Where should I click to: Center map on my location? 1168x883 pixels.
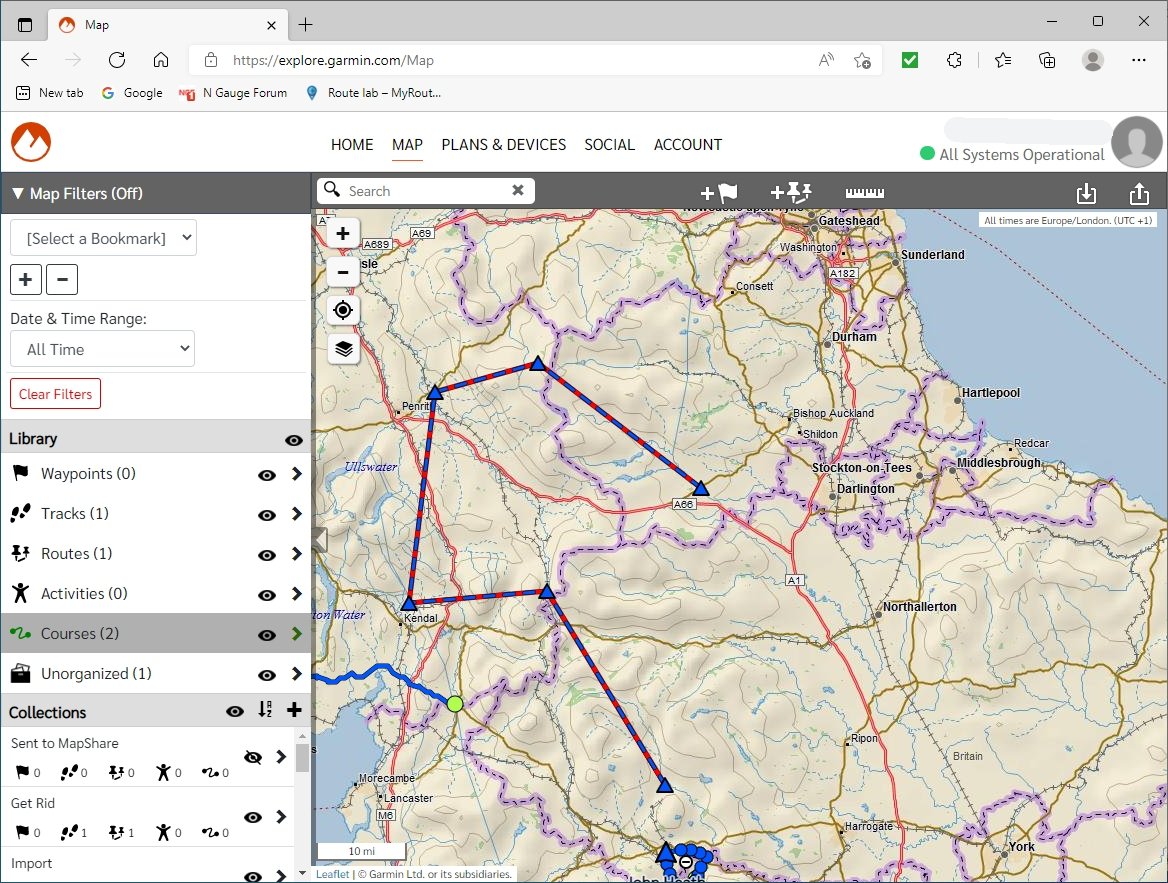[x=343, y=310]
